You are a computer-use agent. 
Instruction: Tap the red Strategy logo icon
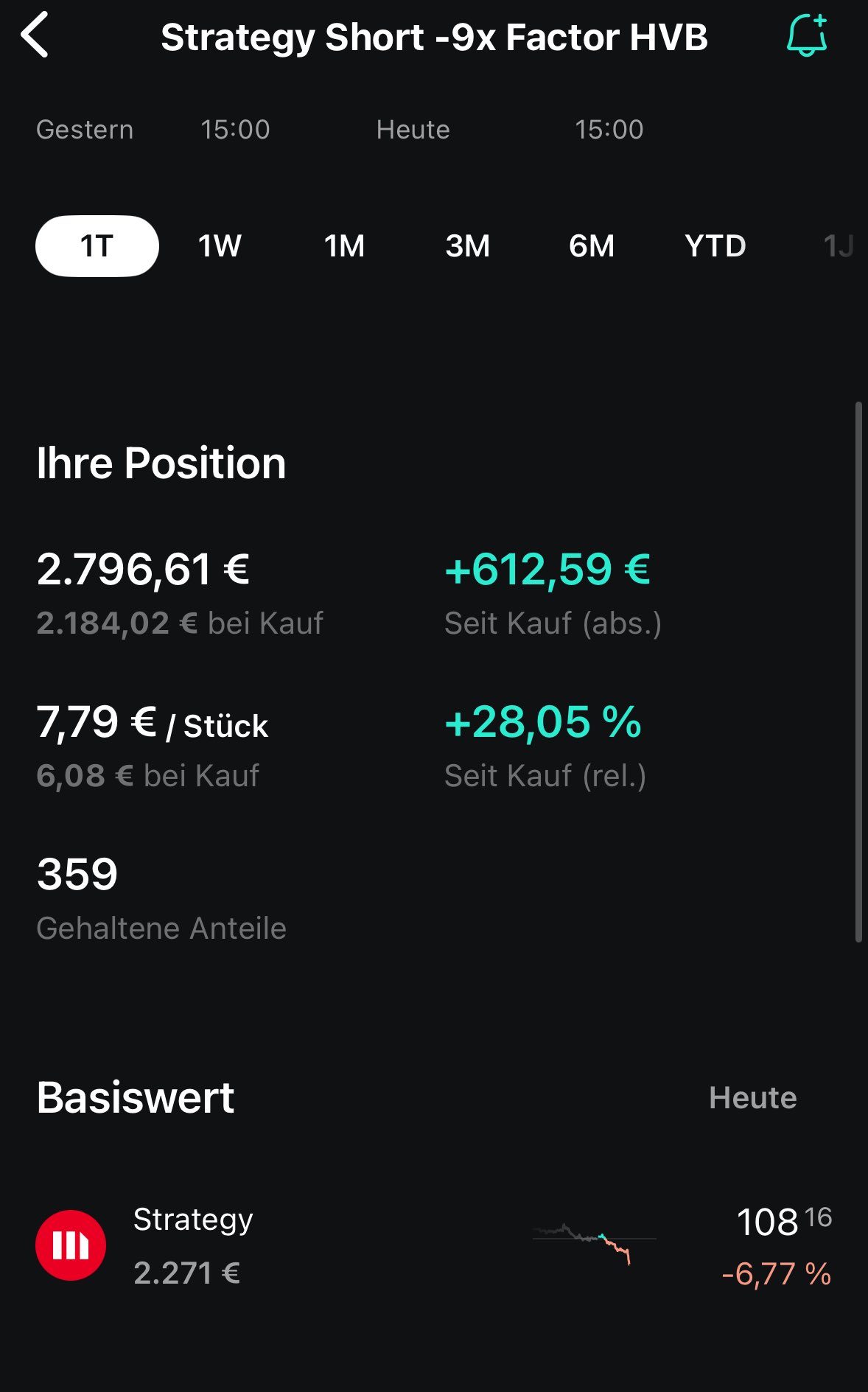(x=71, y=1245)
